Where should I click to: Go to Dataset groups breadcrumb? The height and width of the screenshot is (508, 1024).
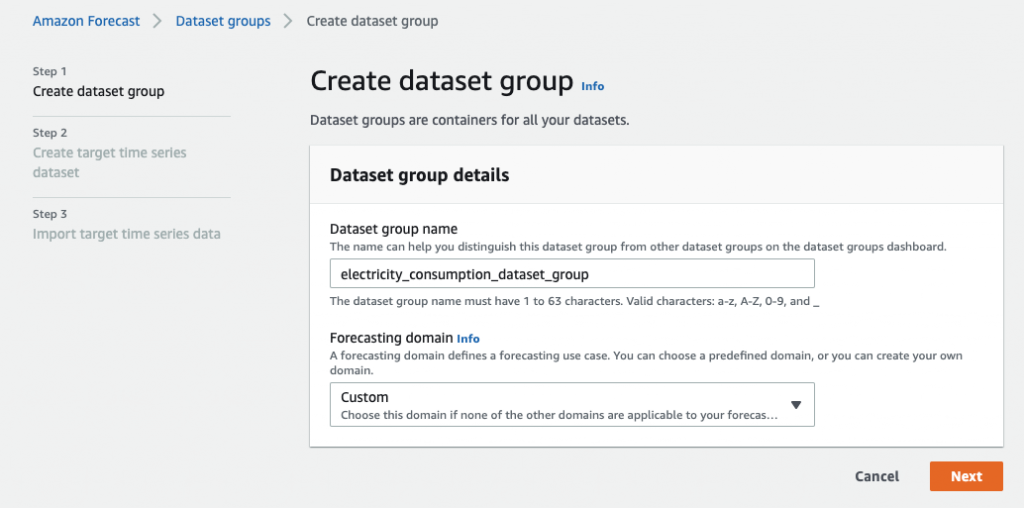[x=223, y=21]
